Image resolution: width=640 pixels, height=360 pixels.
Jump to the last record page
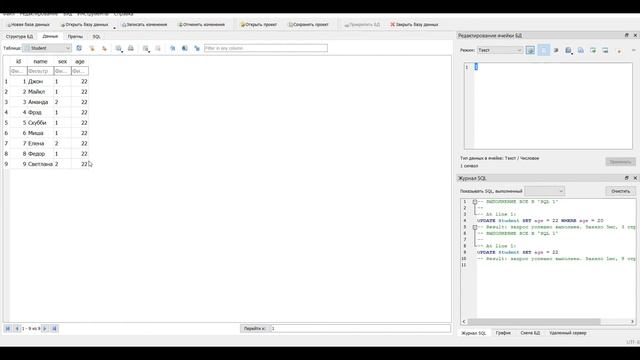[x=54, y=328]
